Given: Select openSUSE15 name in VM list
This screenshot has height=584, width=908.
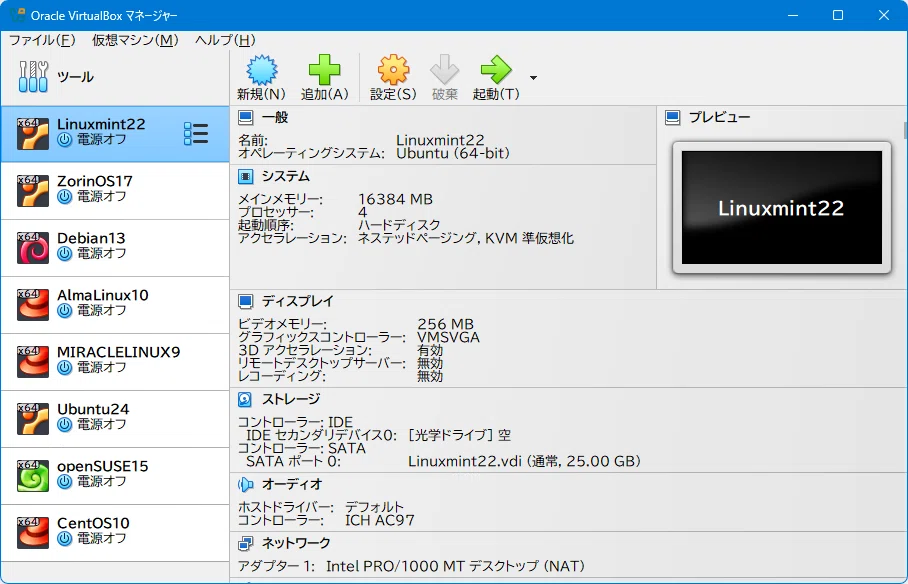Looking at the screenshot, I should point(102,466).
